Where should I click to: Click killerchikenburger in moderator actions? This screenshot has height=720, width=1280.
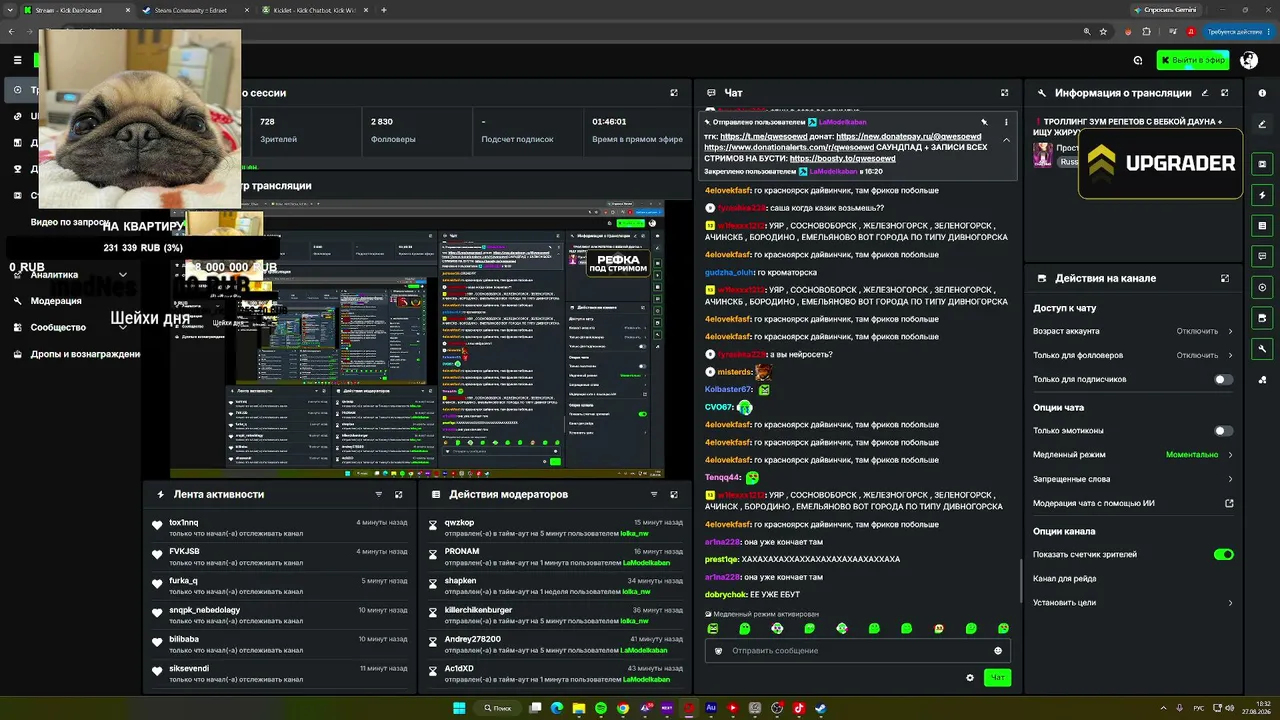[478, 610]
